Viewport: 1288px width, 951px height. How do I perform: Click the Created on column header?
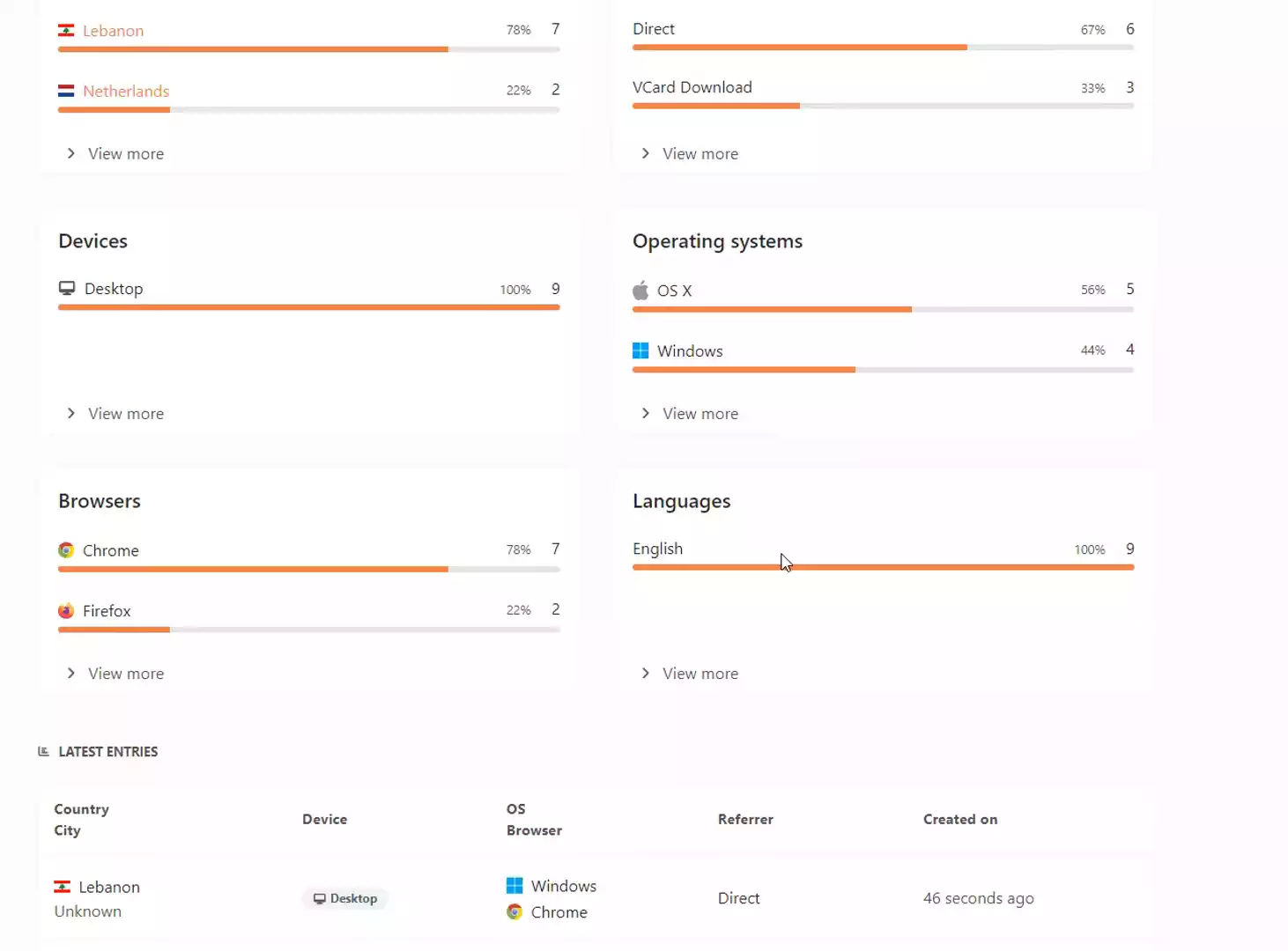[x=960, y=819]
